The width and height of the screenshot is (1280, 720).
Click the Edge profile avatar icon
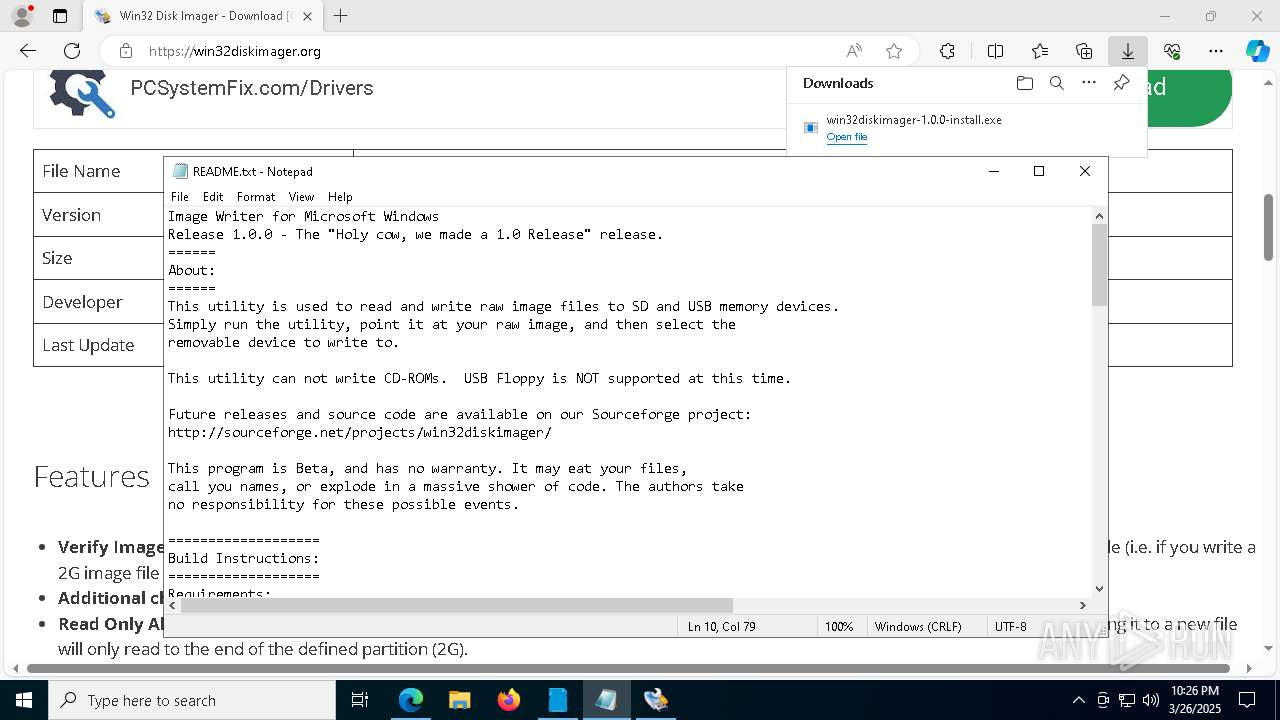tap(21, 16)
